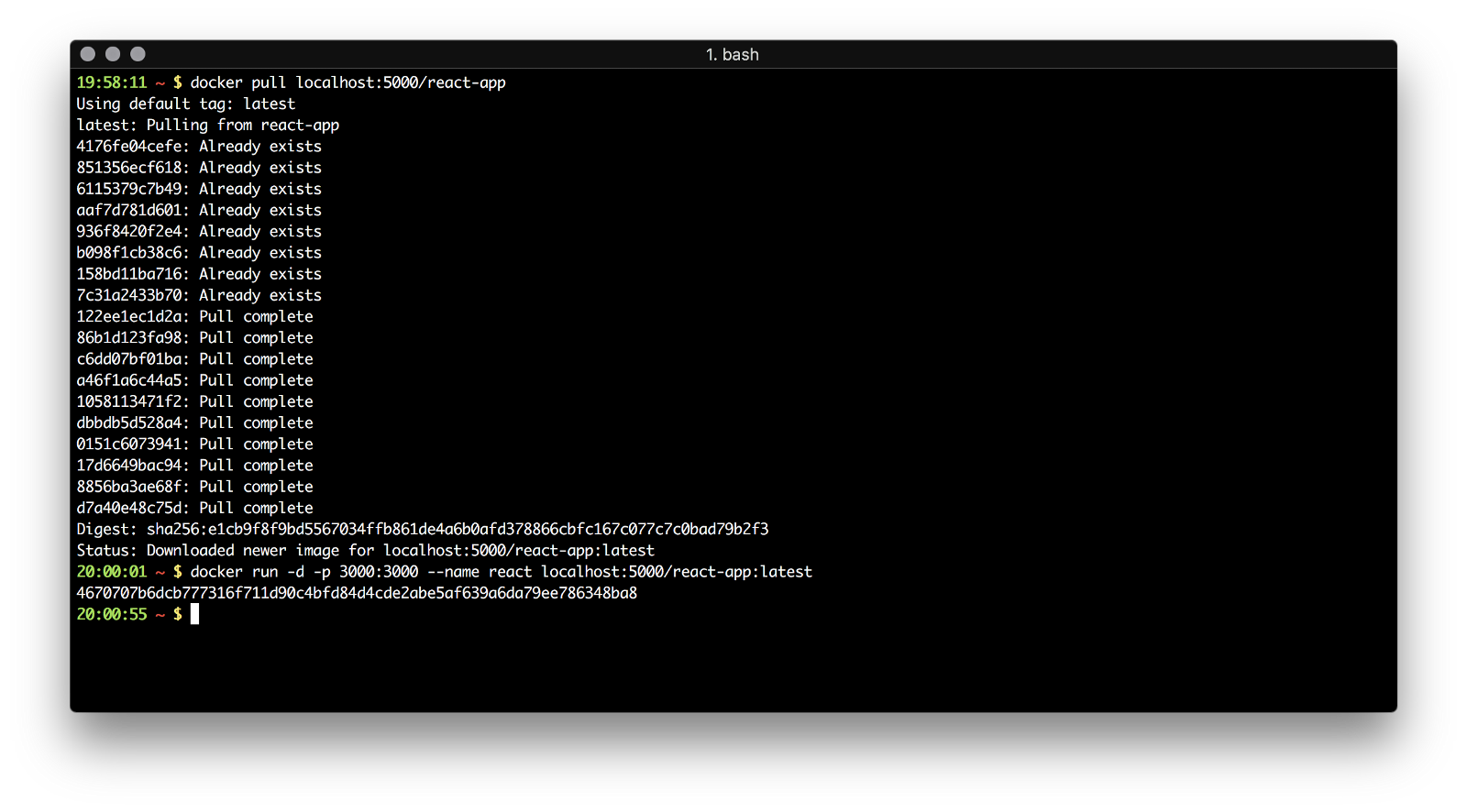Click the sha256 Digest line
Image resolution: width=1467 pixels, height=812 pixels.
coord(422,529)
